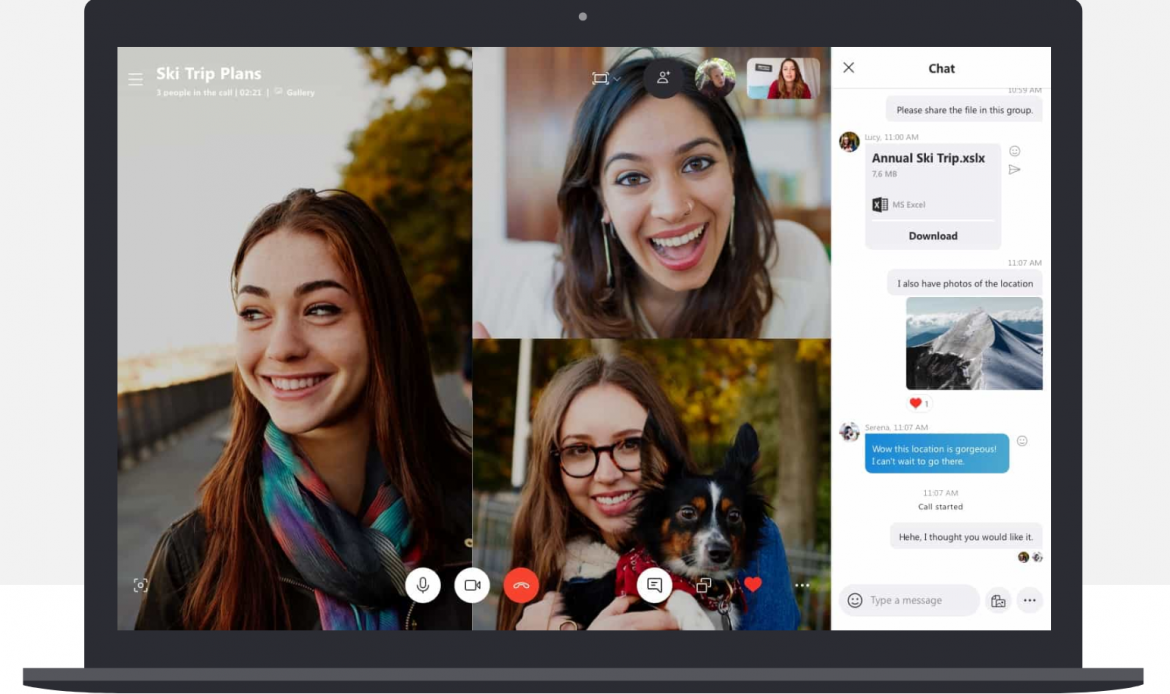
Task: Download the Annual Ski Trip.xlsx file
Action: pyautogui.click(x=933, y=236)
